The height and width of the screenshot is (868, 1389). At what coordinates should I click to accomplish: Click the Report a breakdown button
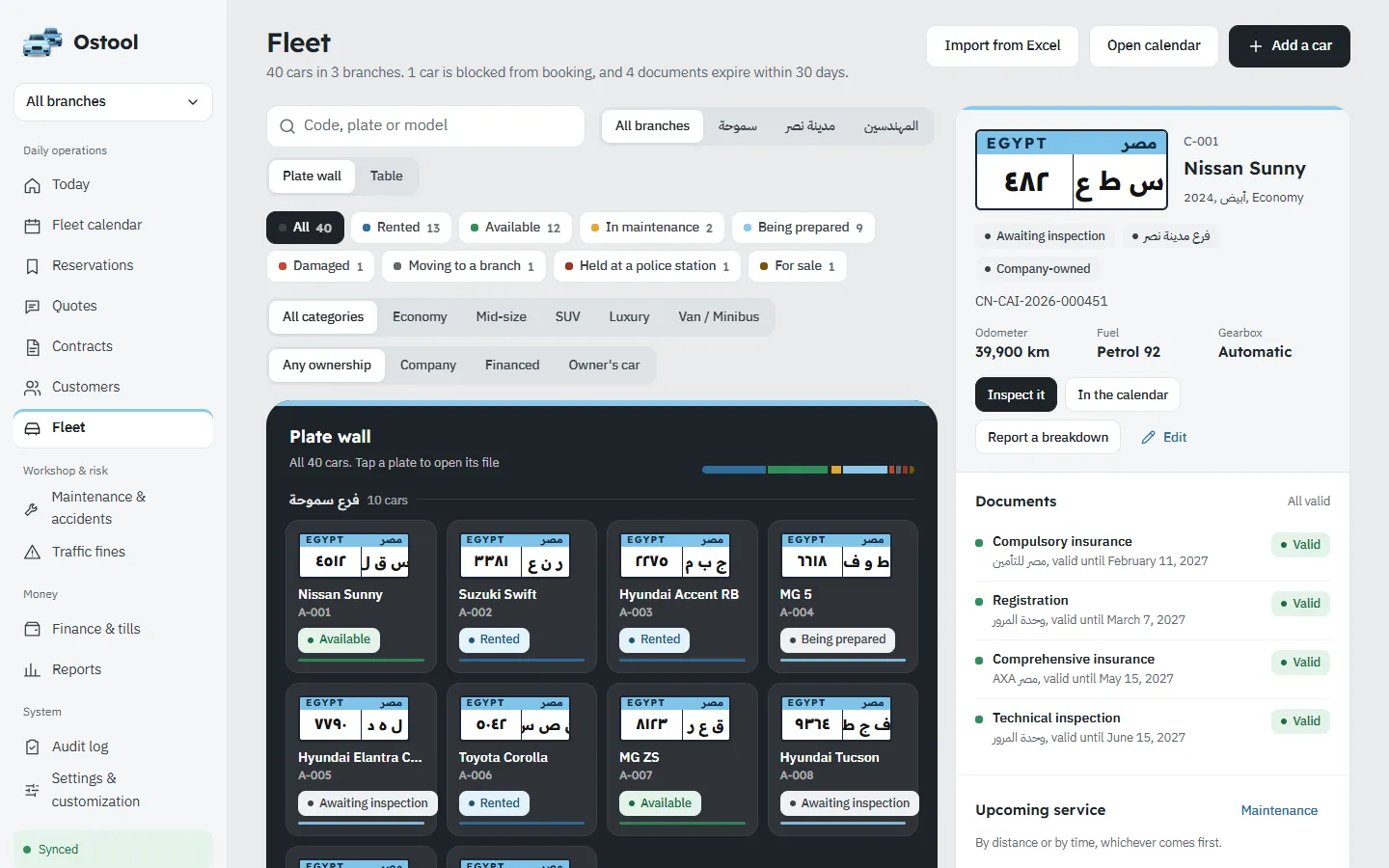click(1048, 438)
